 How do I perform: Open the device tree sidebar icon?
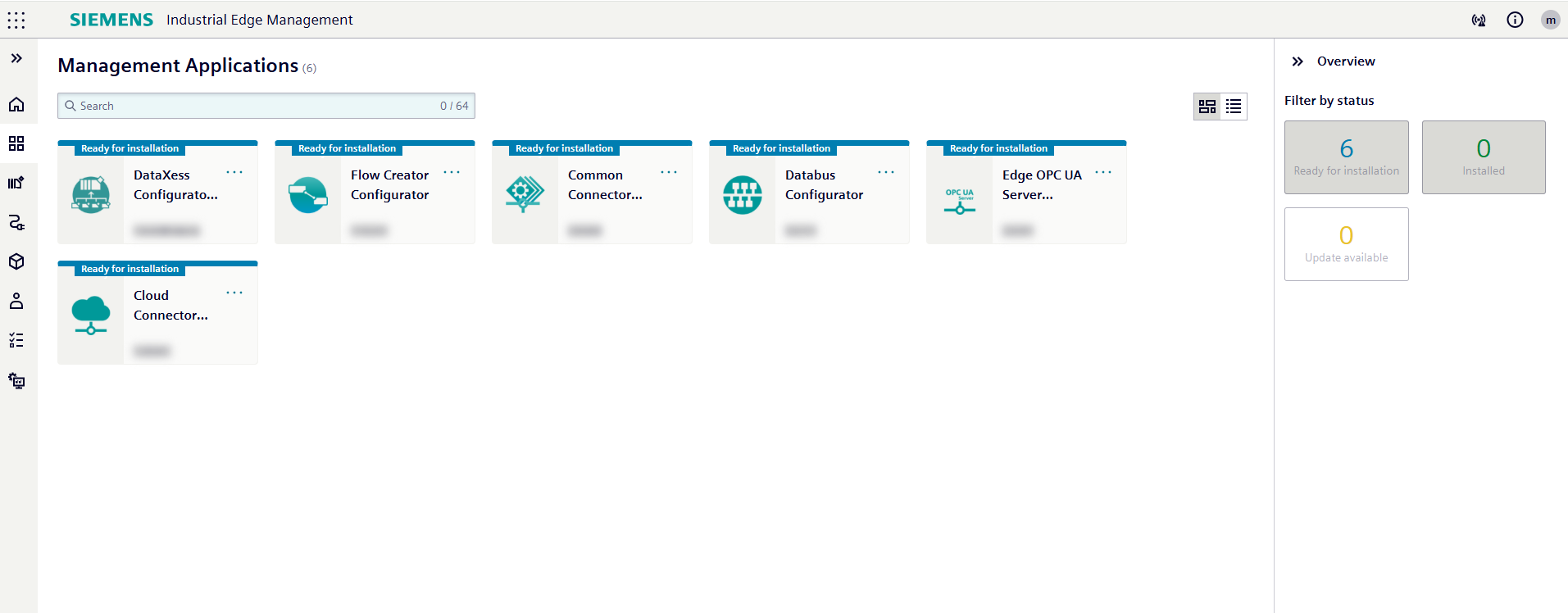pos(16,380)
